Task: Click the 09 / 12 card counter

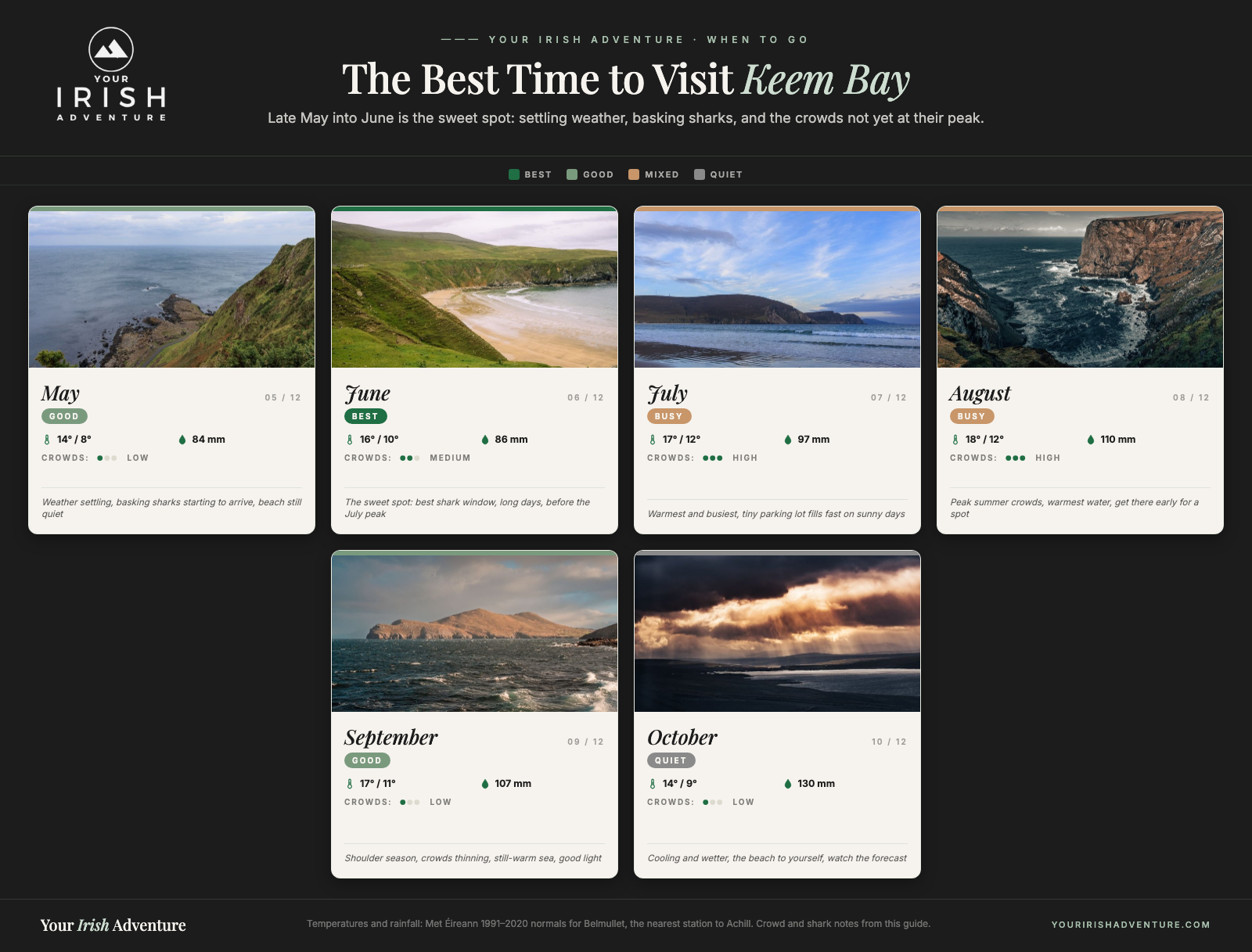Action: point(585,742)
